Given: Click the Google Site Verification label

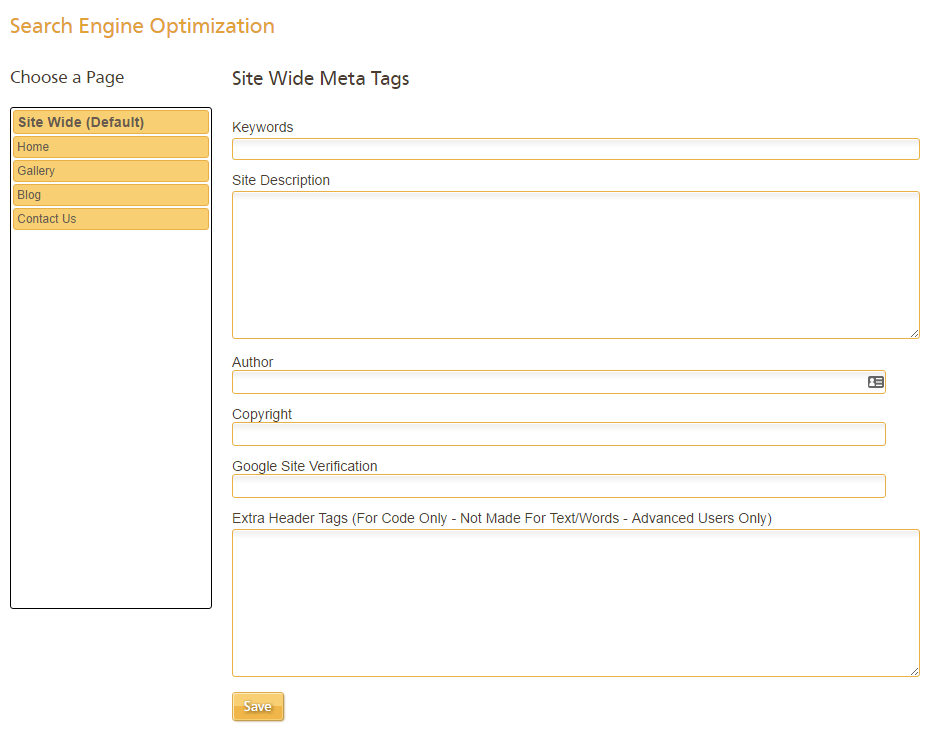Looking at the screenshot, I should [304, 466].
